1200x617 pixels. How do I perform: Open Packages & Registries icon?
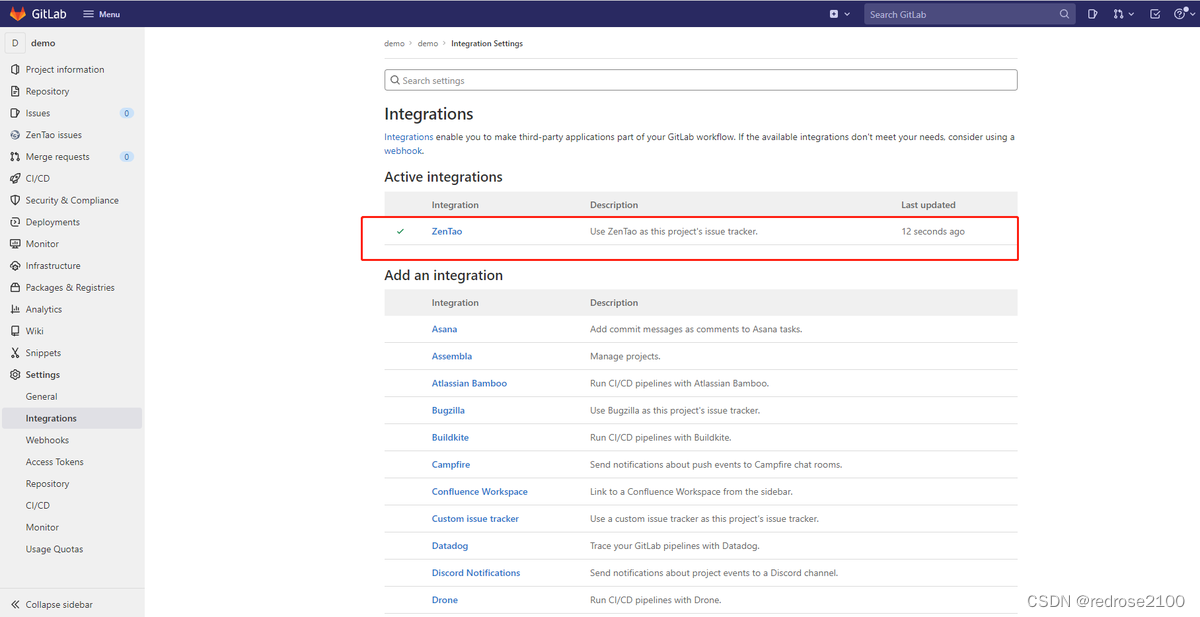[x=15, y=287]
